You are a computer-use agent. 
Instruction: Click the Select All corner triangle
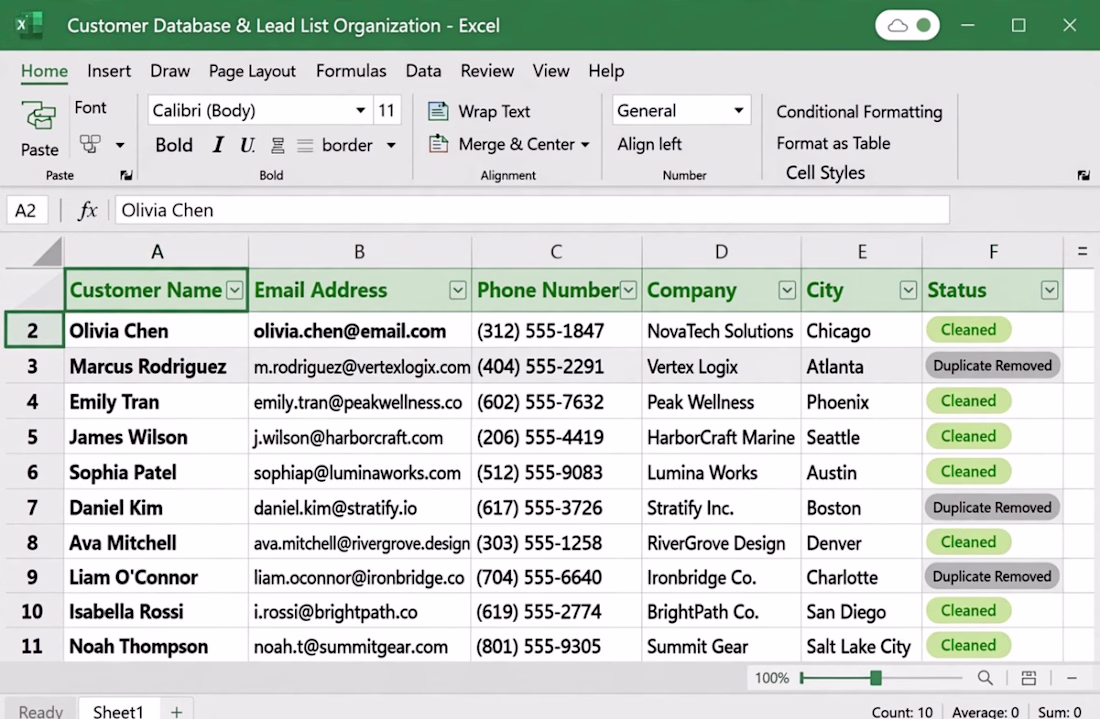pos(48,252)
